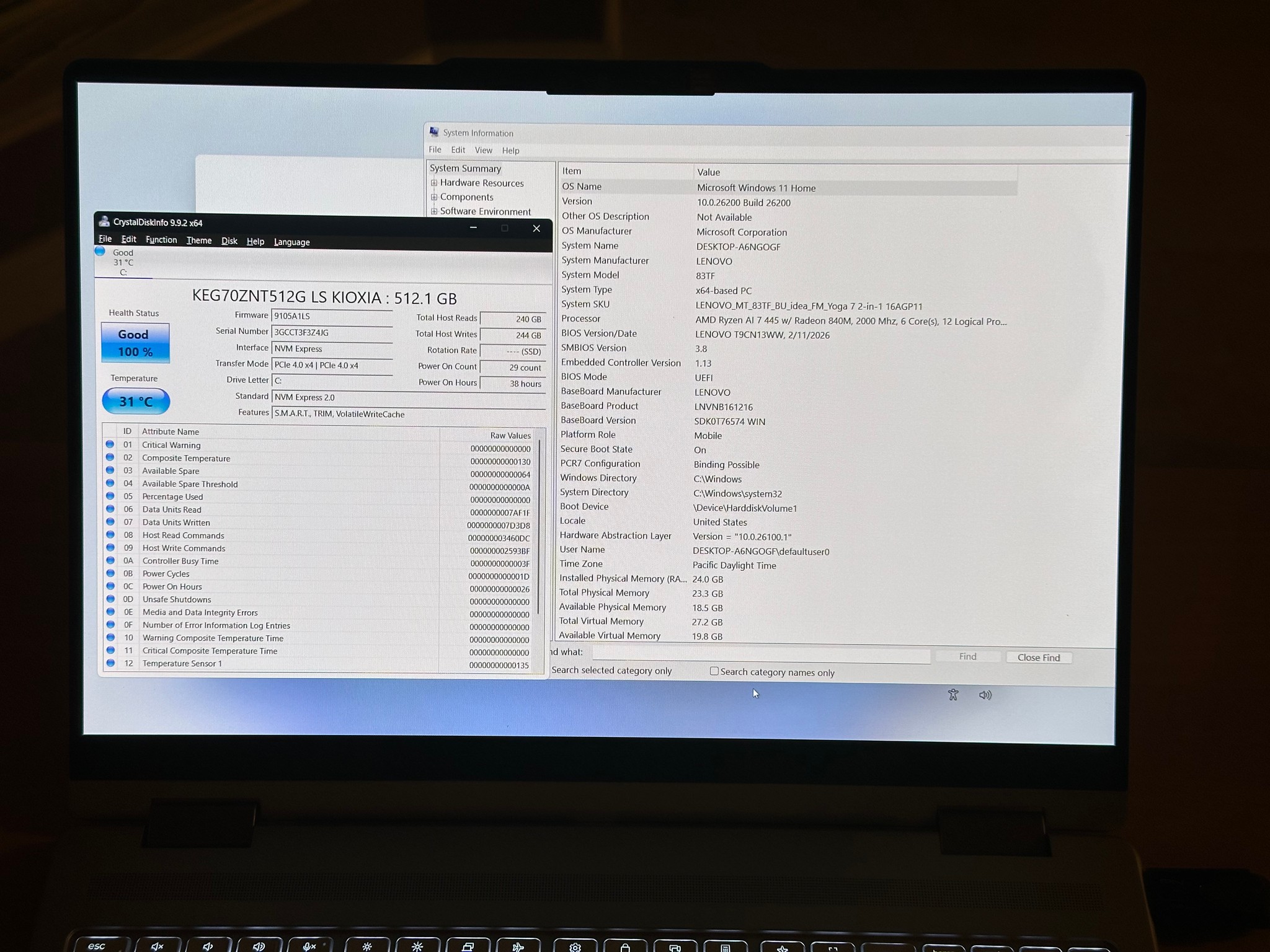Viewport: 1270px width, 952px height.
Task: Click the attribute list vertical scrollbar
Action: click(540, 527)
